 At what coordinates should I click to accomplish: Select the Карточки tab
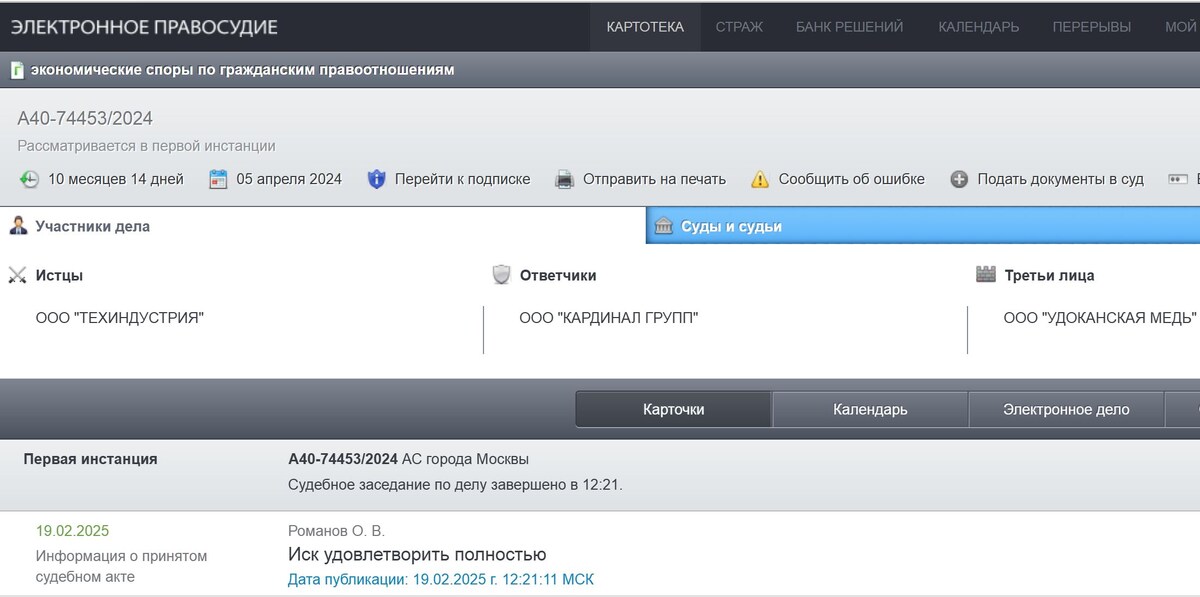(x=674, y=409)
